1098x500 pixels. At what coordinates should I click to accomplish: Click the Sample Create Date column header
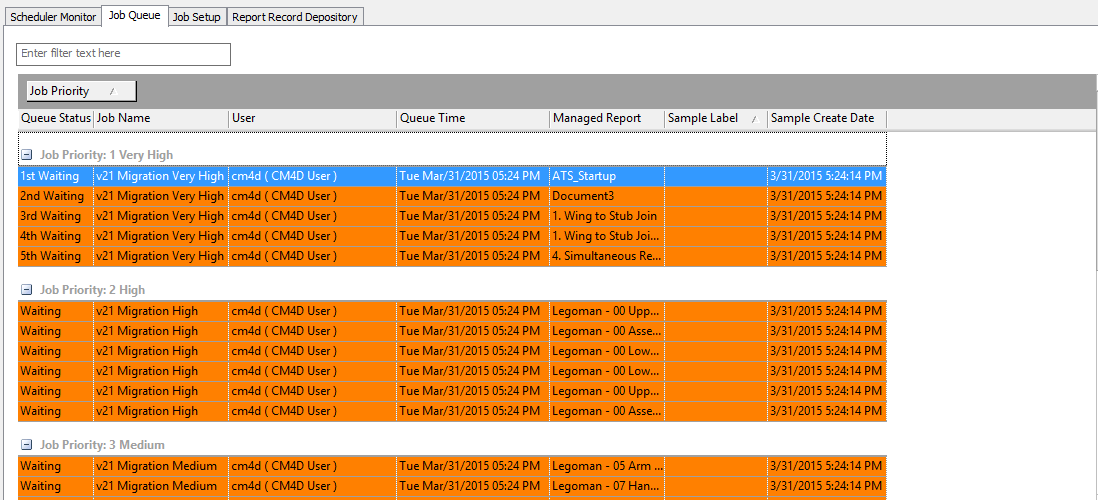pyautogui.click(x=825, y=118)
